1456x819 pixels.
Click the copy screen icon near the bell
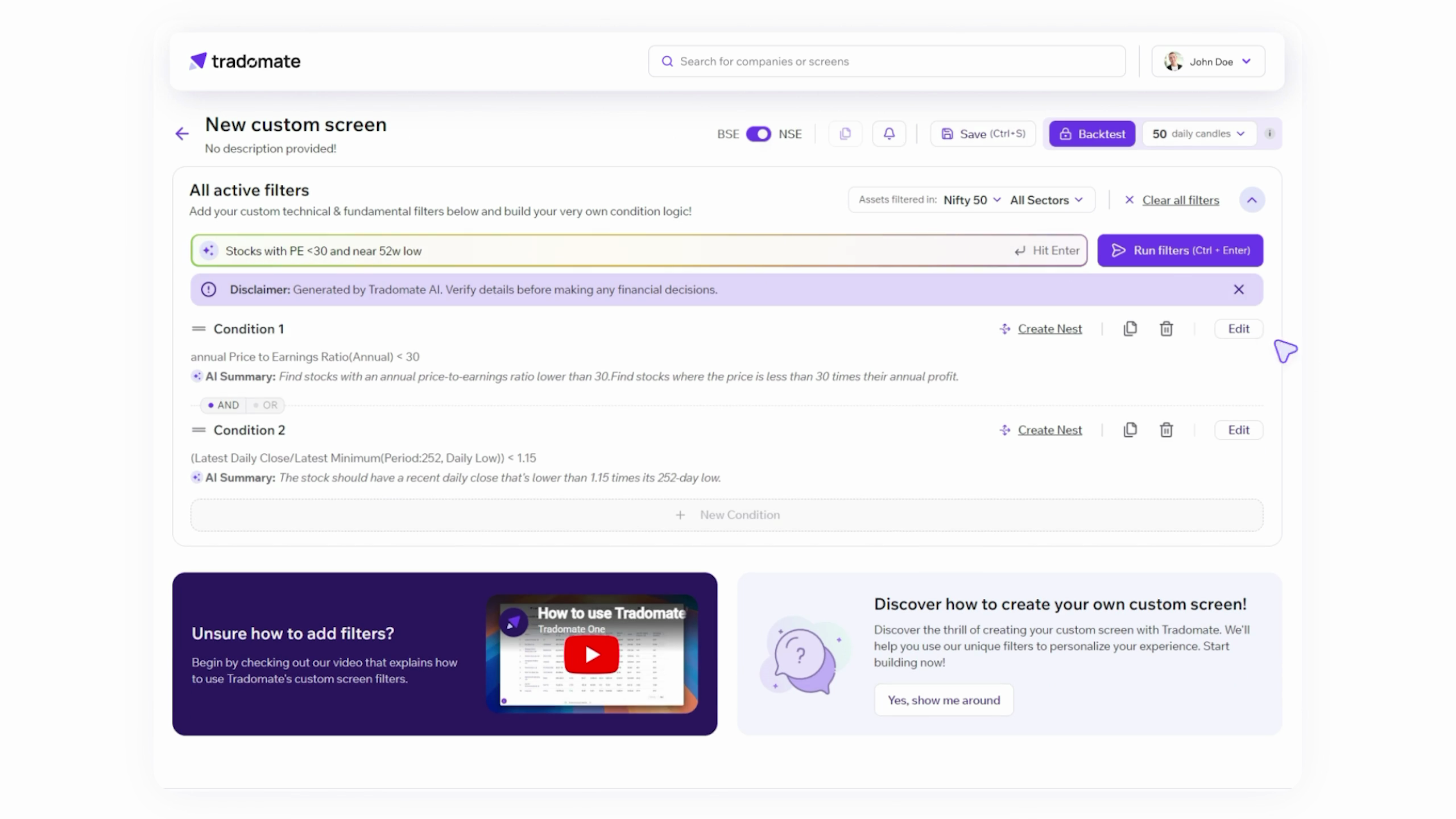[845, 134]
